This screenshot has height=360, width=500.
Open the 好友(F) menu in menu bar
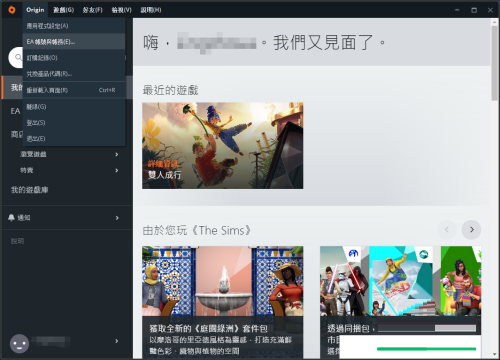(x=92, y=10)
